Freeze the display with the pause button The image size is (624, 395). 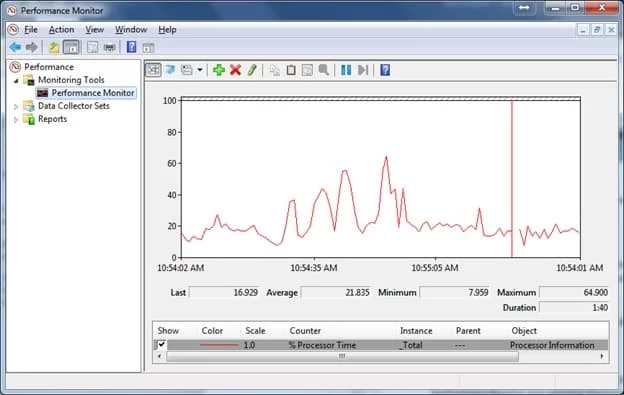(x=346, y=70)
